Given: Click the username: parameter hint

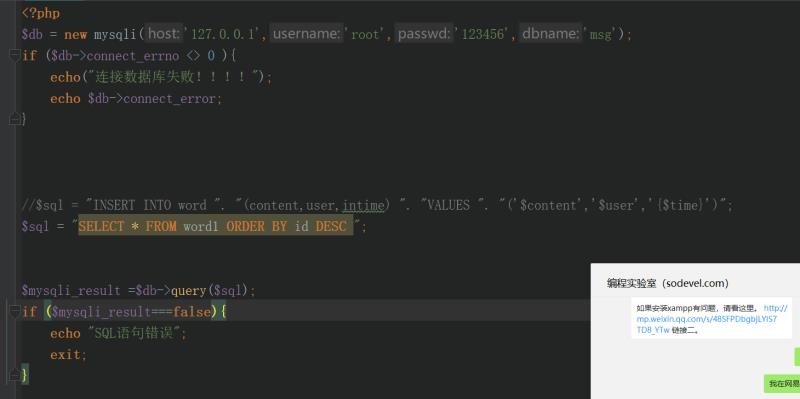Looking at the screenshot, I should pos(306,34).
